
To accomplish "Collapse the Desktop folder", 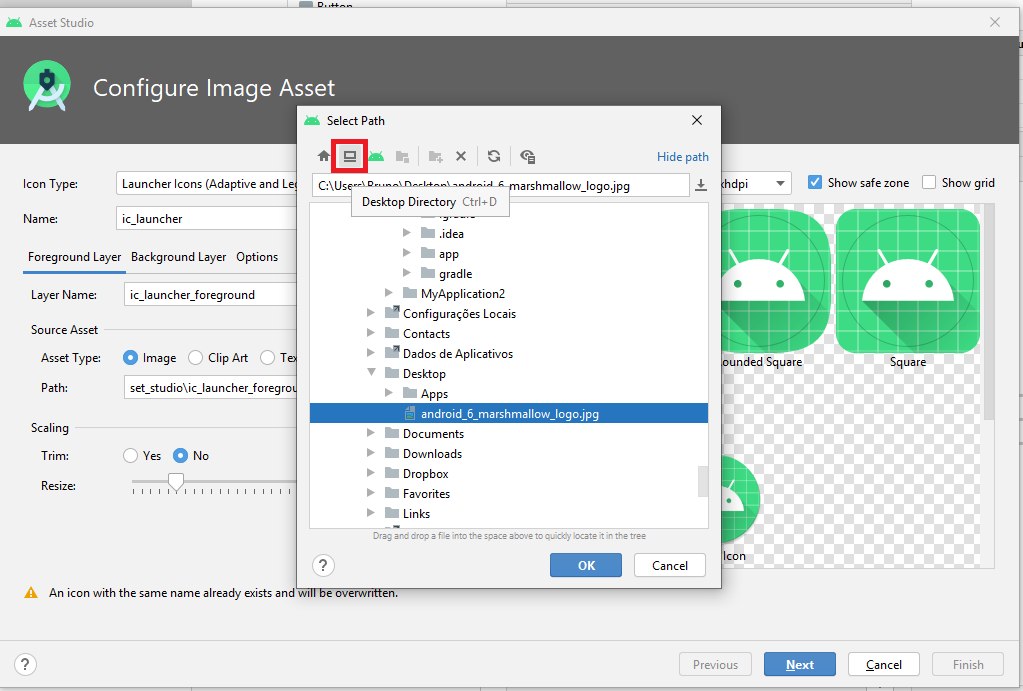I will tap(371, 374).
